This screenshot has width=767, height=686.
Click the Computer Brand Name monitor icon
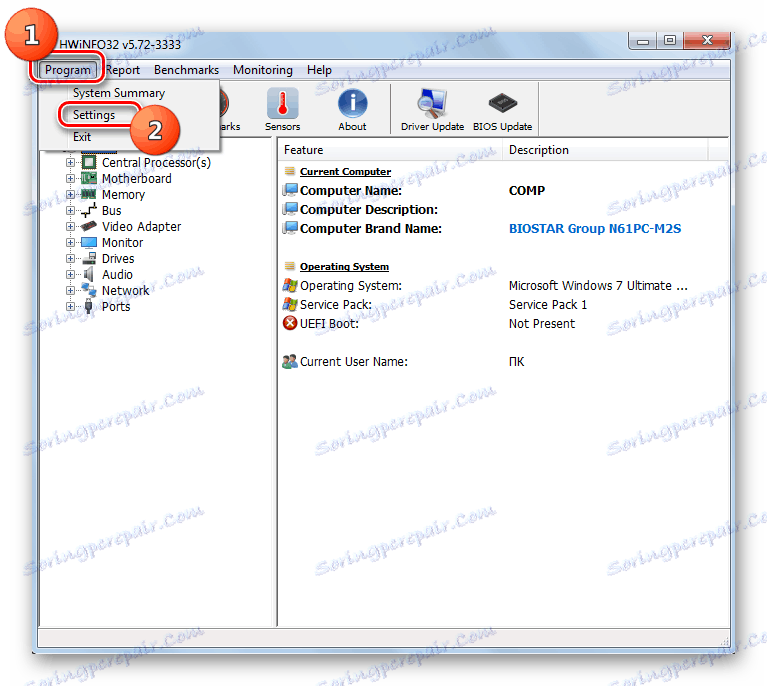tap(290, 228)
